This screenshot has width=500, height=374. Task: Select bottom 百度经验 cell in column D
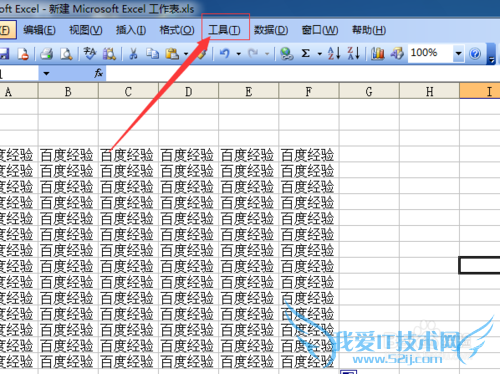[x=189, y=361]
